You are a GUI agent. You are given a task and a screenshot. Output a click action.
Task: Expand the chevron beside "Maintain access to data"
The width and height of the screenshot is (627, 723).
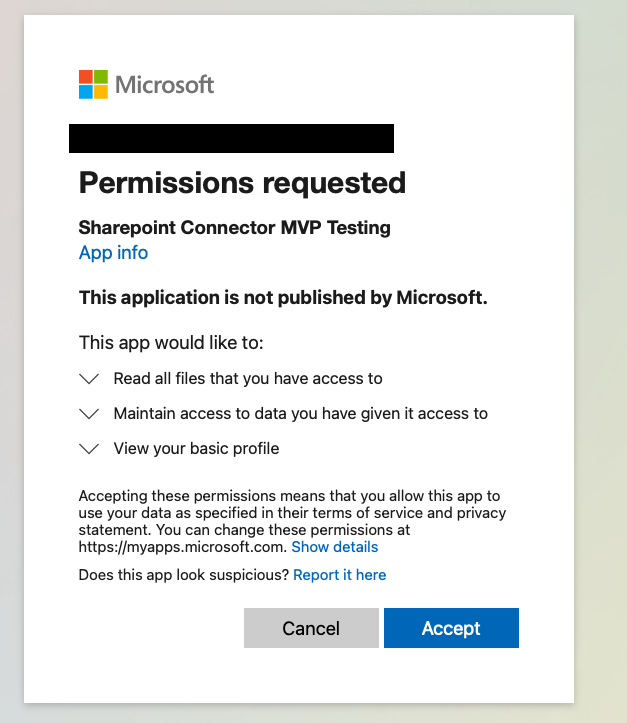point(89,413)
